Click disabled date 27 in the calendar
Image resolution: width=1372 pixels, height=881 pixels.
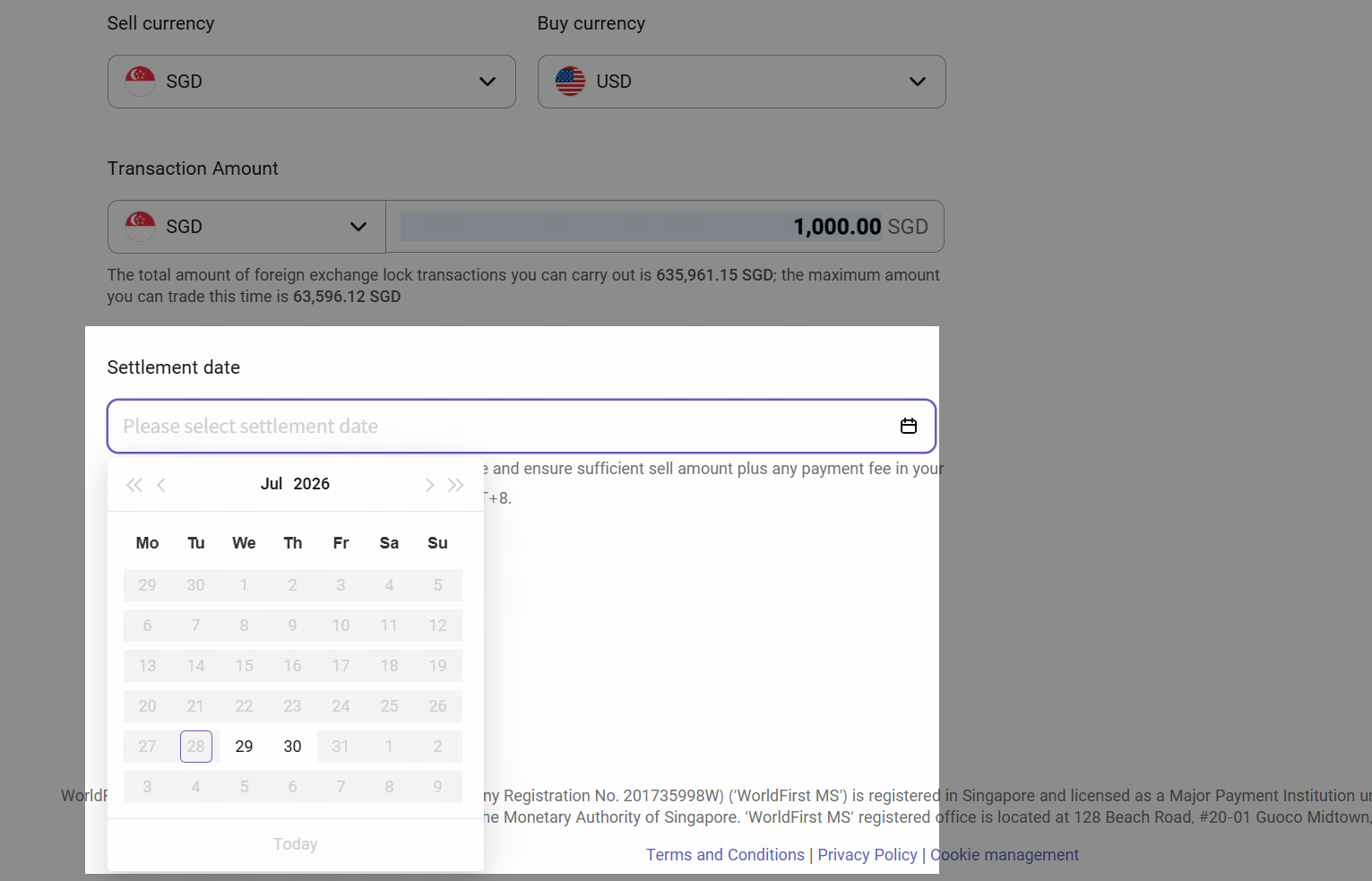148,747
